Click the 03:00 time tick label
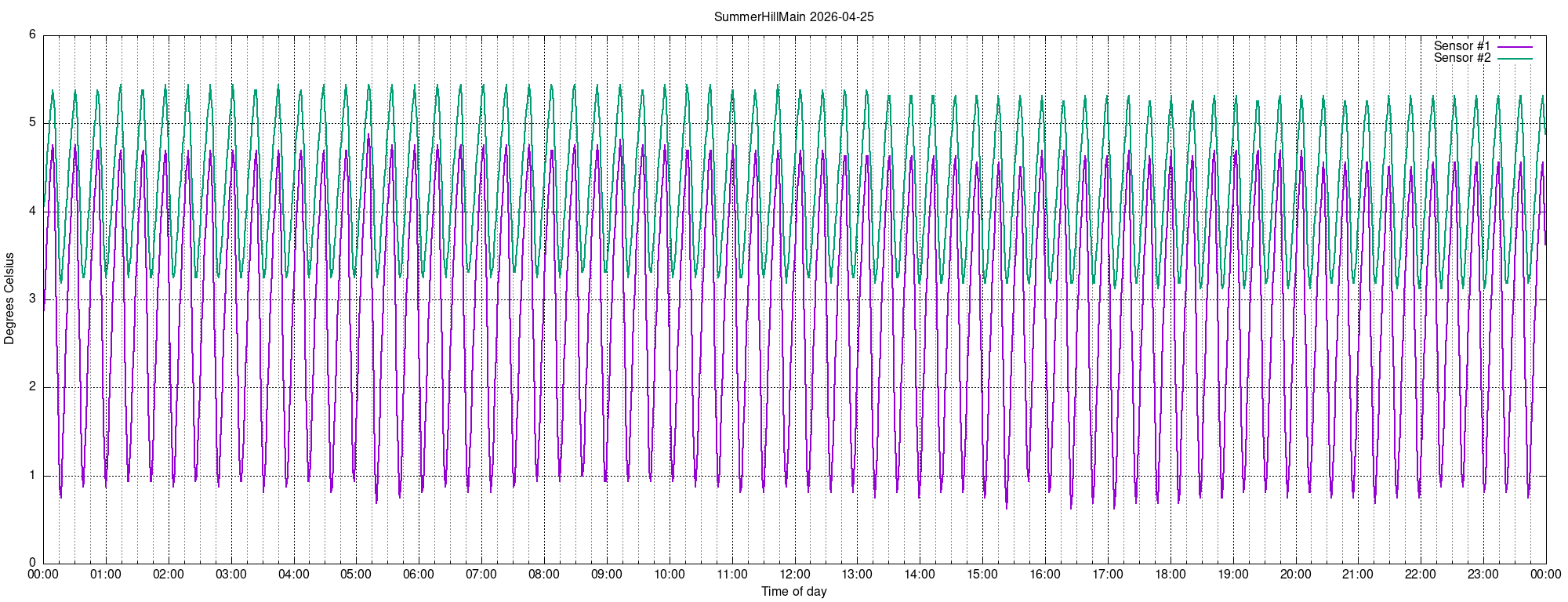 [231, 575]
